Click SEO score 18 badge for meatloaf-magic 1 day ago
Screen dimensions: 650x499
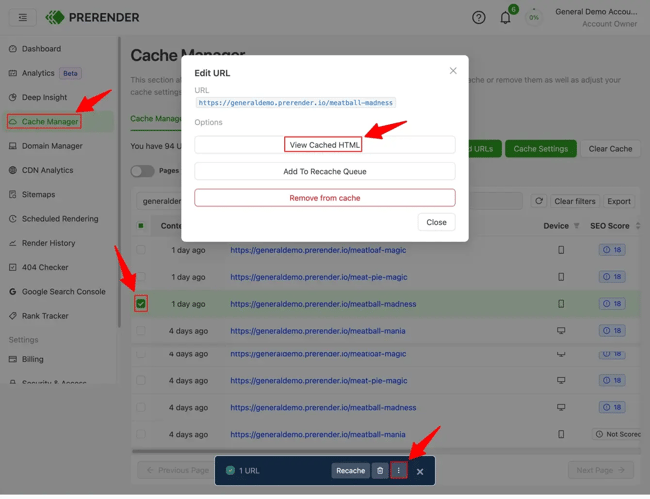tap(612, 250)
